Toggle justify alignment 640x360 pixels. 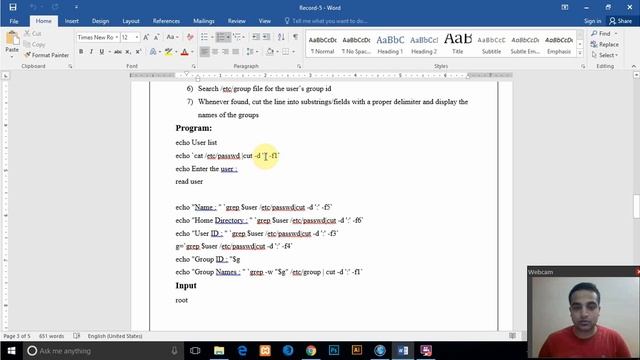coord(236,52)
